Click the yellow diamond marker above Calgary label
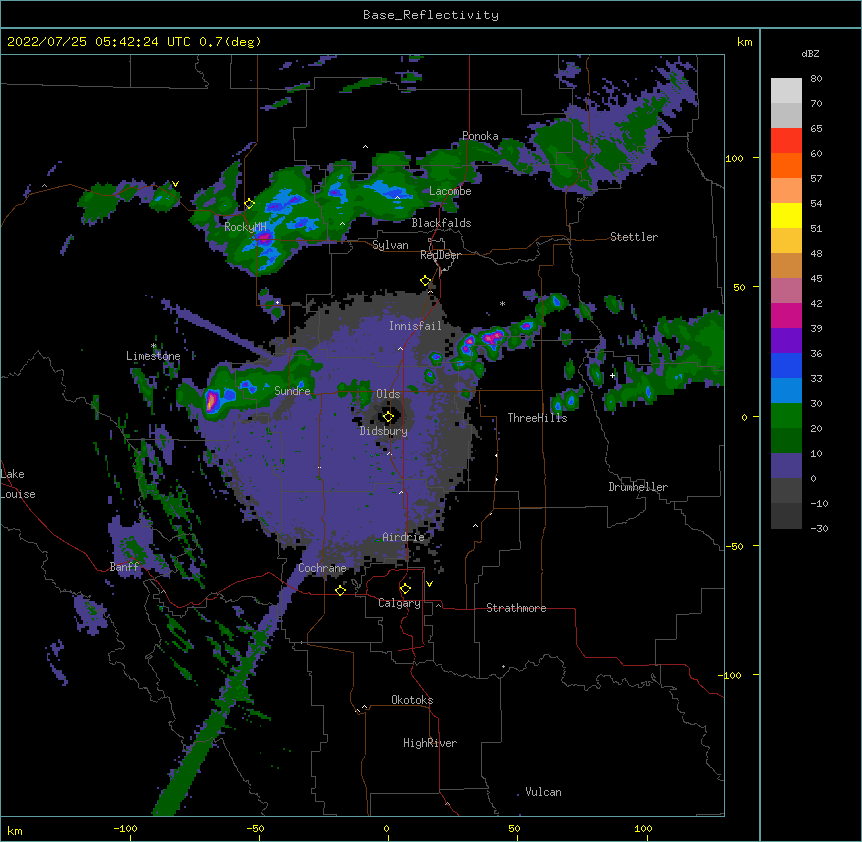Screen dimensions: 862x842 (x=405, y=589)
